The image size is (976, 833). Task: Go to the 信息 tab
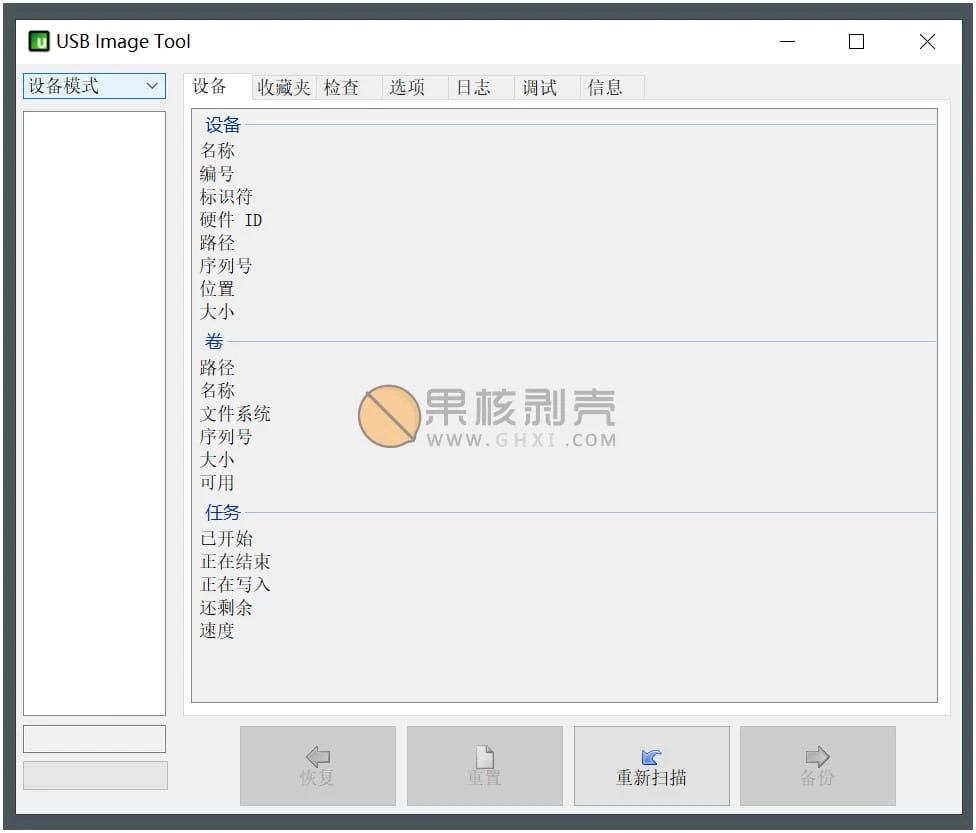(612, 88)
